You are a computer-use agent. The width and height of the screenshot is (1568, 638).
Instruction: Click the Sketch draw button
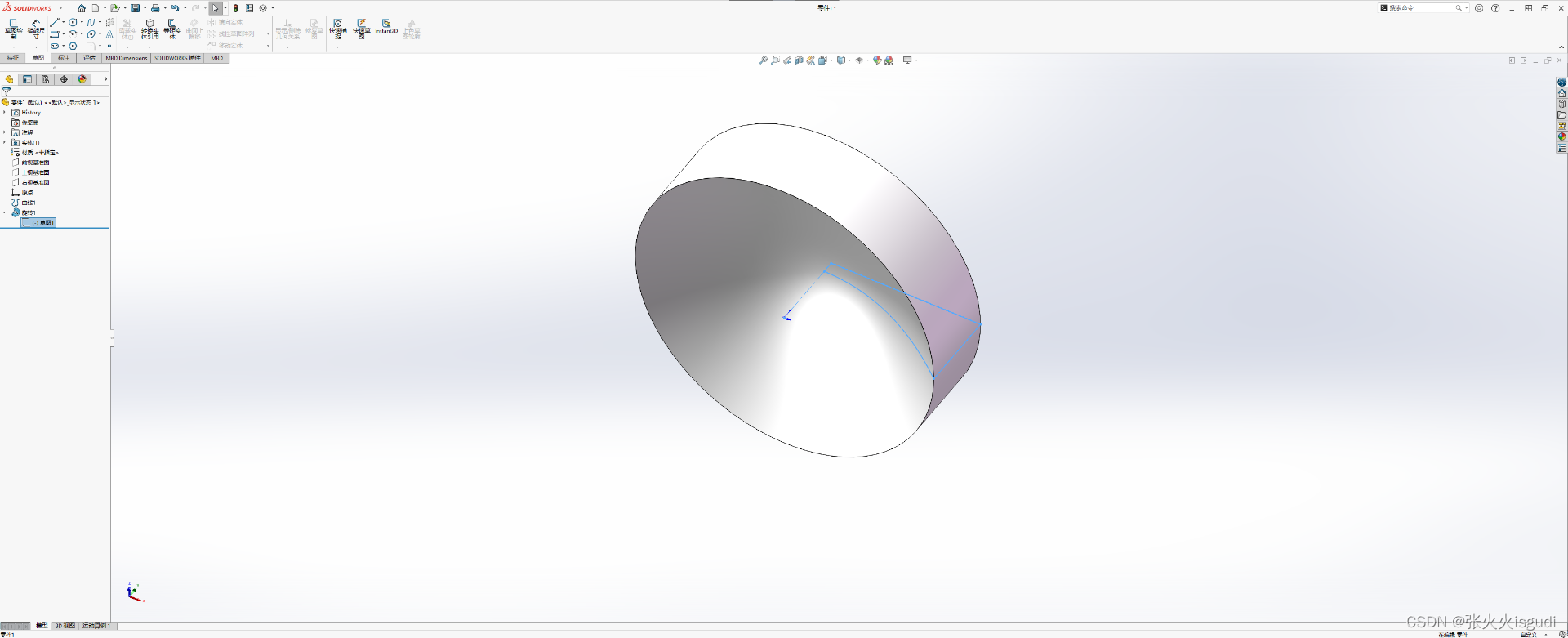coord(14,29)
